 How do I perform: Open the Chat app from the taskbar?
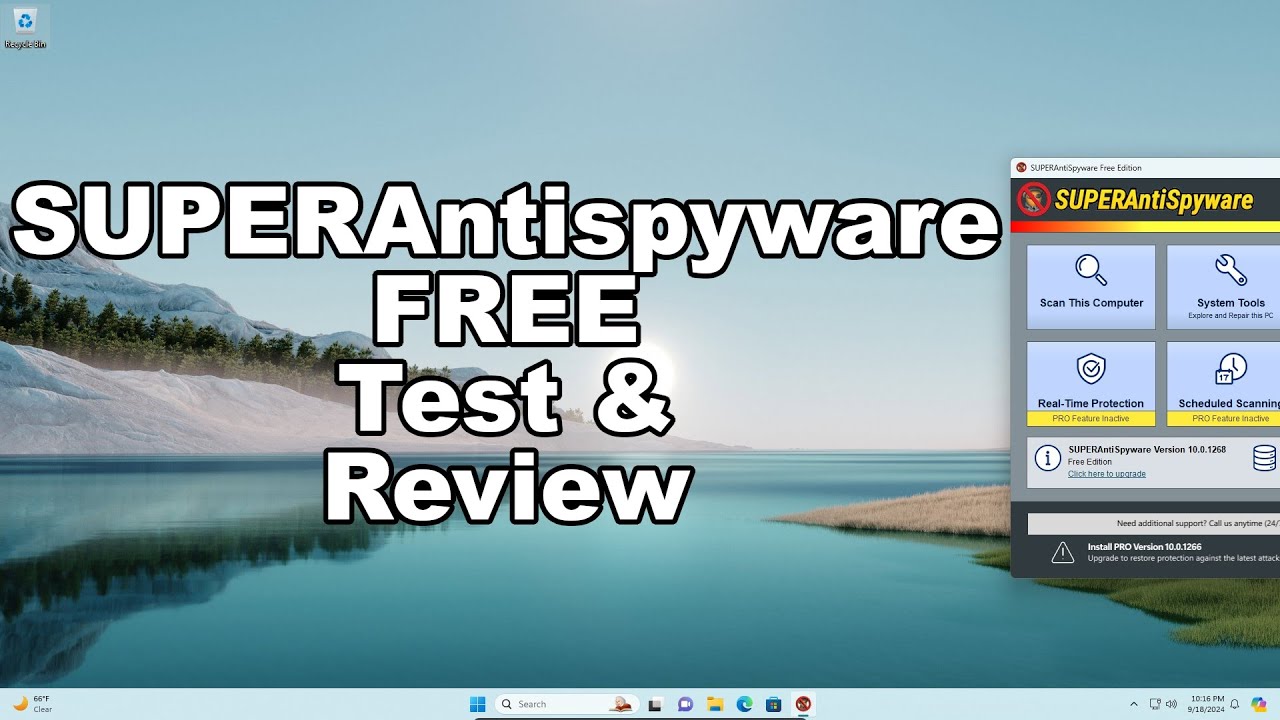[685, 704]
